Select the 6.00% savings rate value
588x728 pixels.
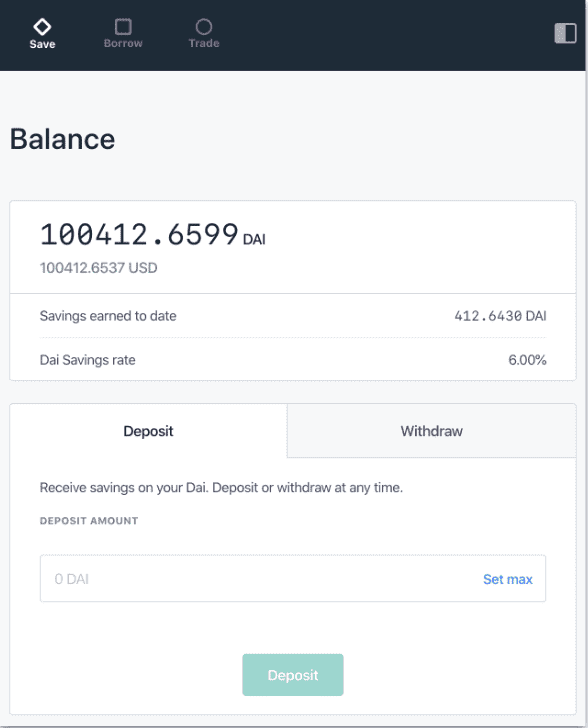click(527, 360)
